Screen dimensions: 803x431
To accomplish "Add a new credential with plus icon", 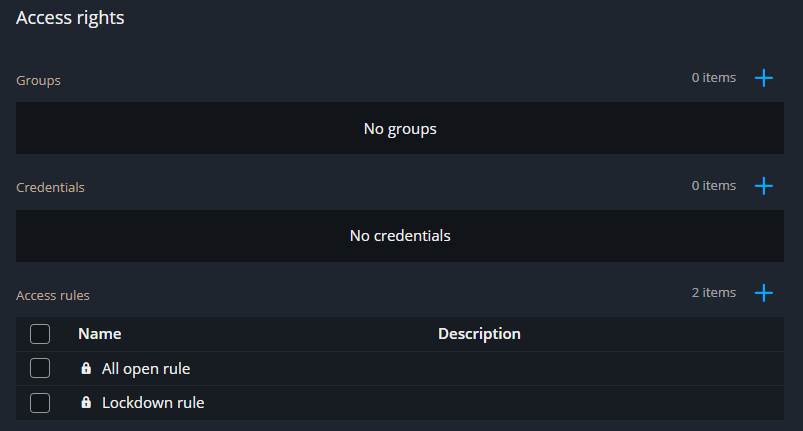I will click(x=764, y=186).
